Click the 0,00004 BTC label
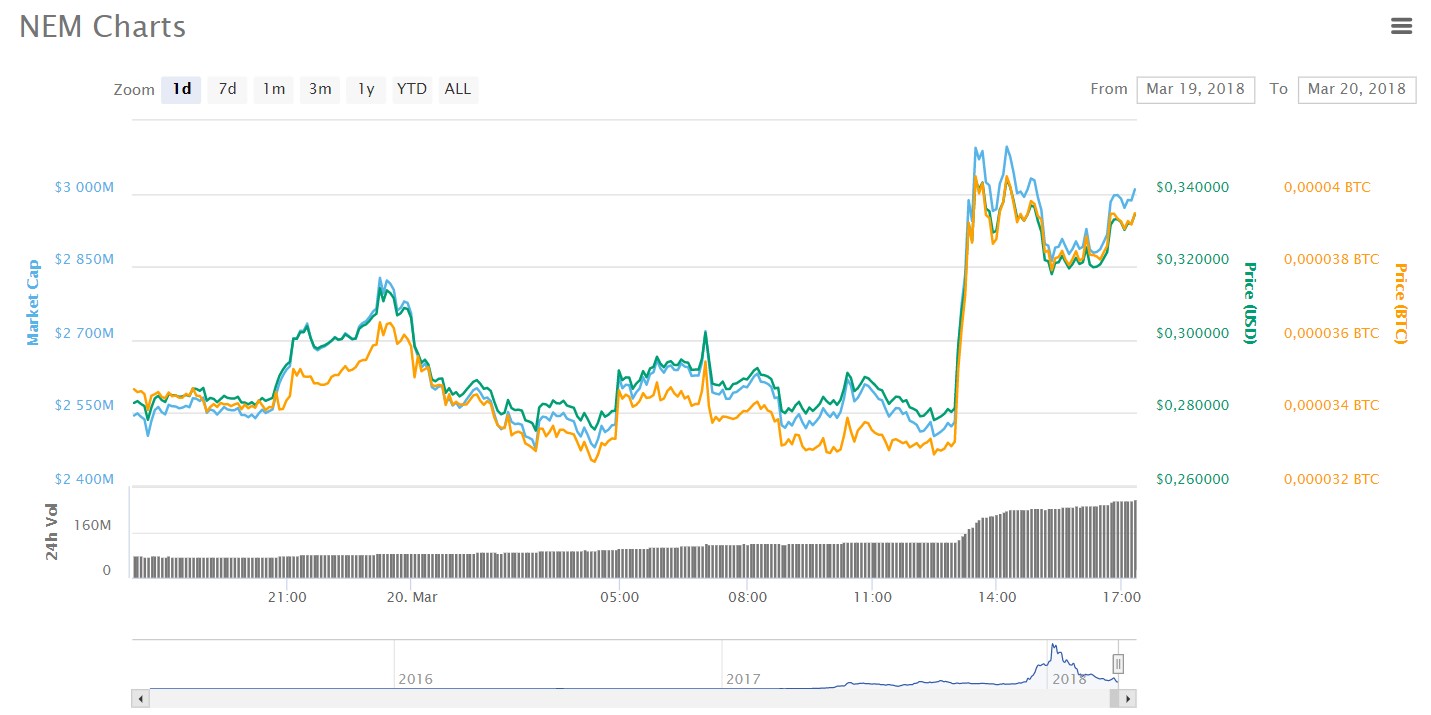 pyautogui.click(x=1327, y=187)
